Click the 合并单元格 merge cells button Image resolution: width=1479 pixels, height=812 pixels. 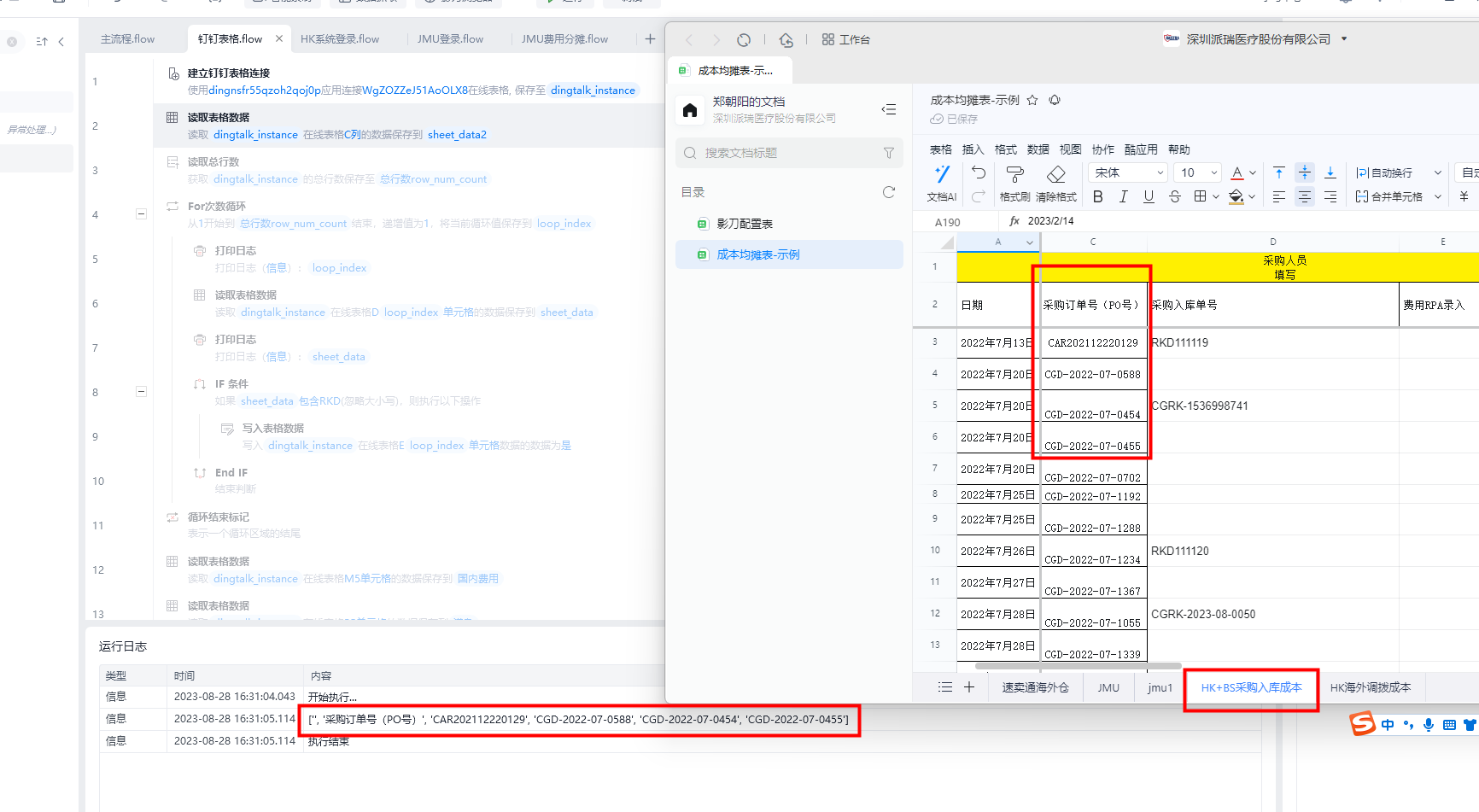click(1389, 196)
